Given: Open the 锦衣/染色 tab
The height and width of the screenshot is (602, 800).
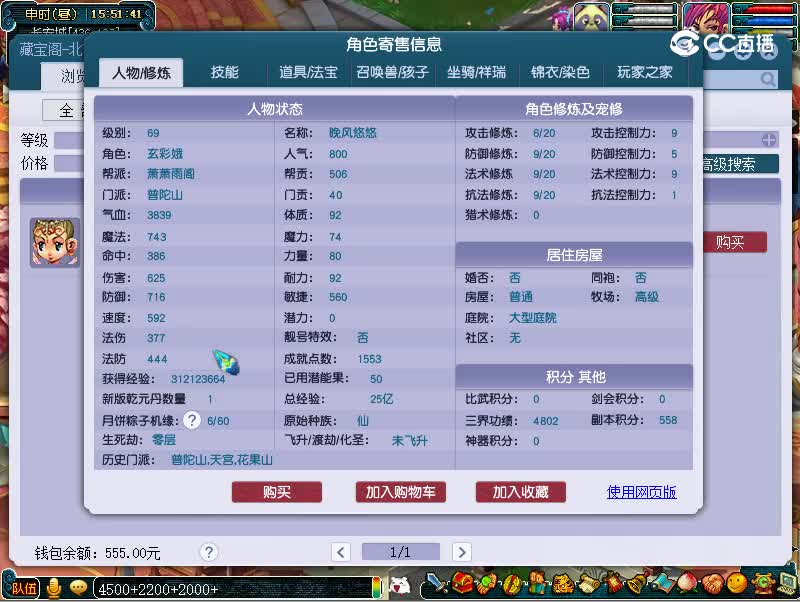Looking at the screenshot, I should tap(560, 72).
